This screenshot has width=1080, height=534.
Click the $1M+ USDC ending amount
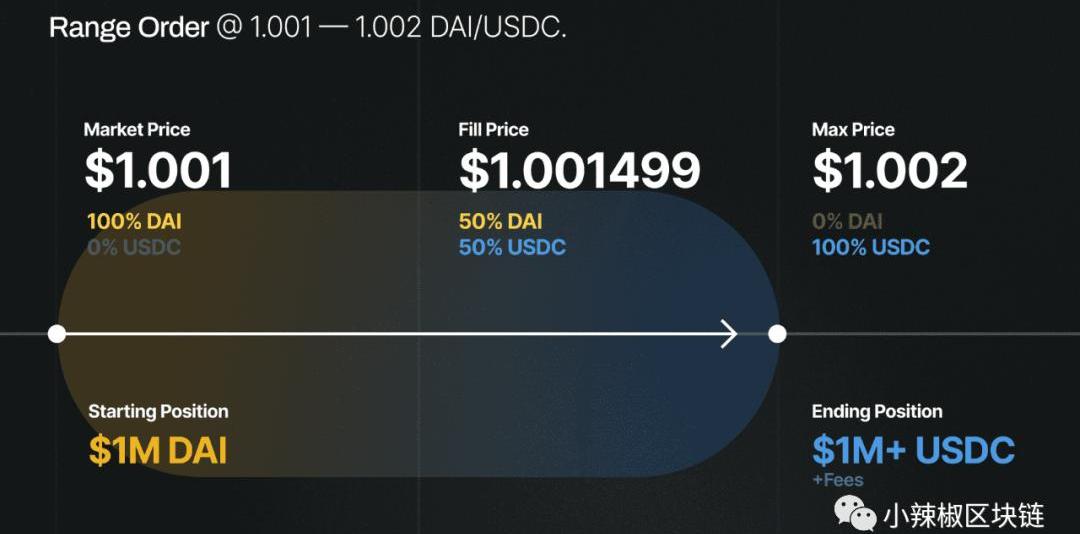[x=913, y=451]
